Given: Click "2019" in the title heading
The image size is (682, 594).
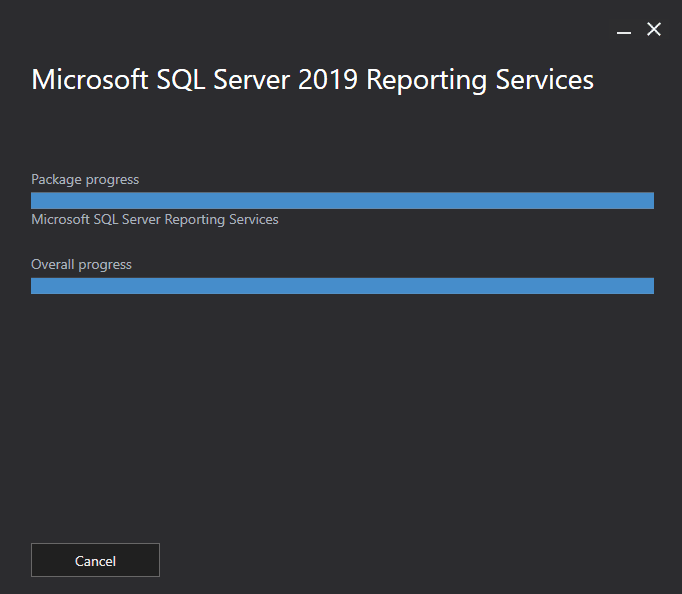Looking at the screenshot, I should point(327,80).
